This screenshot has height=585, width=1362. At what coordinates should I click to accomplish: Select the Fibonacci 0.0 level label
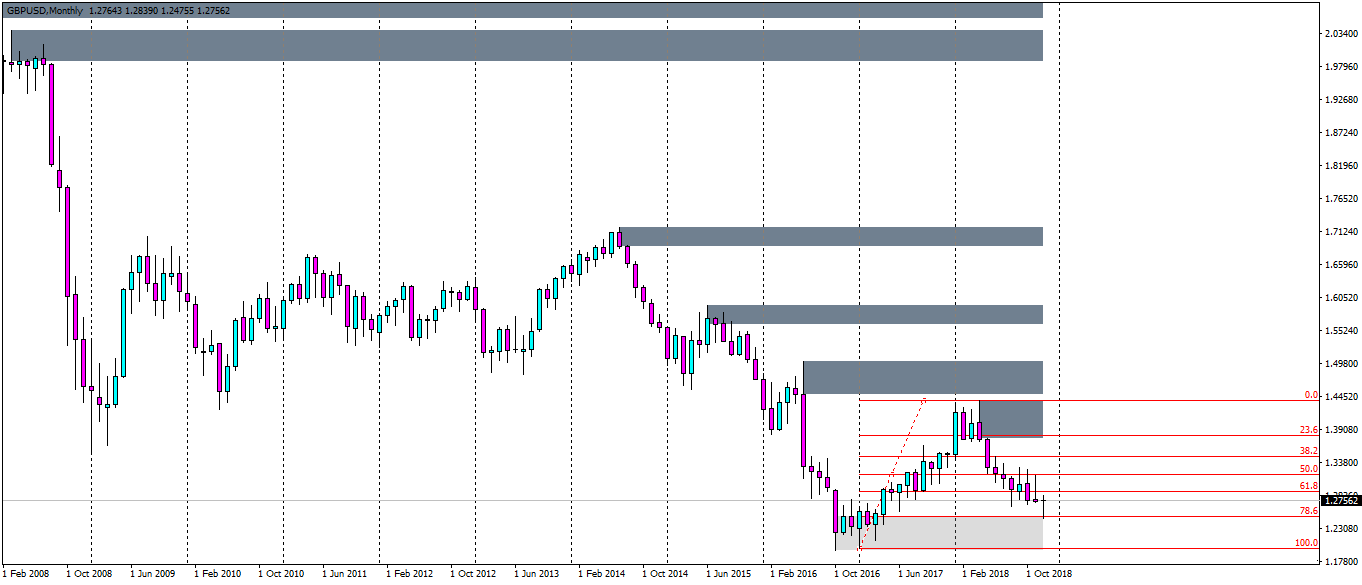coord(1312,395)
